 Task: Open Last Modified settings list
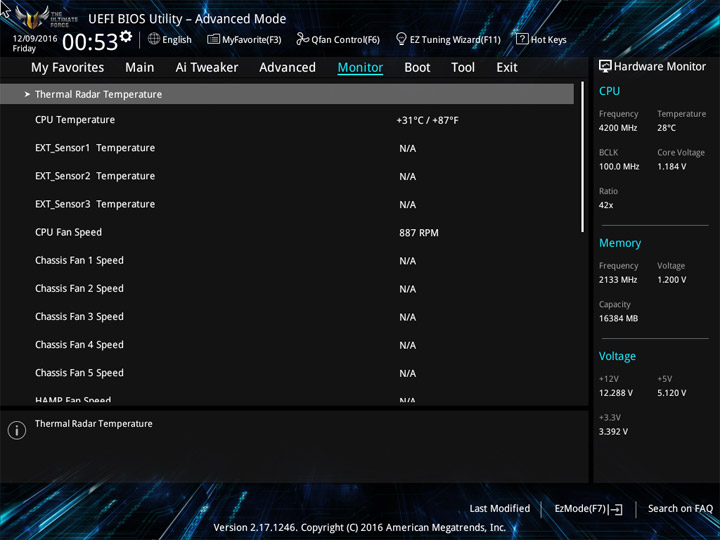click(x=500, y=509)
